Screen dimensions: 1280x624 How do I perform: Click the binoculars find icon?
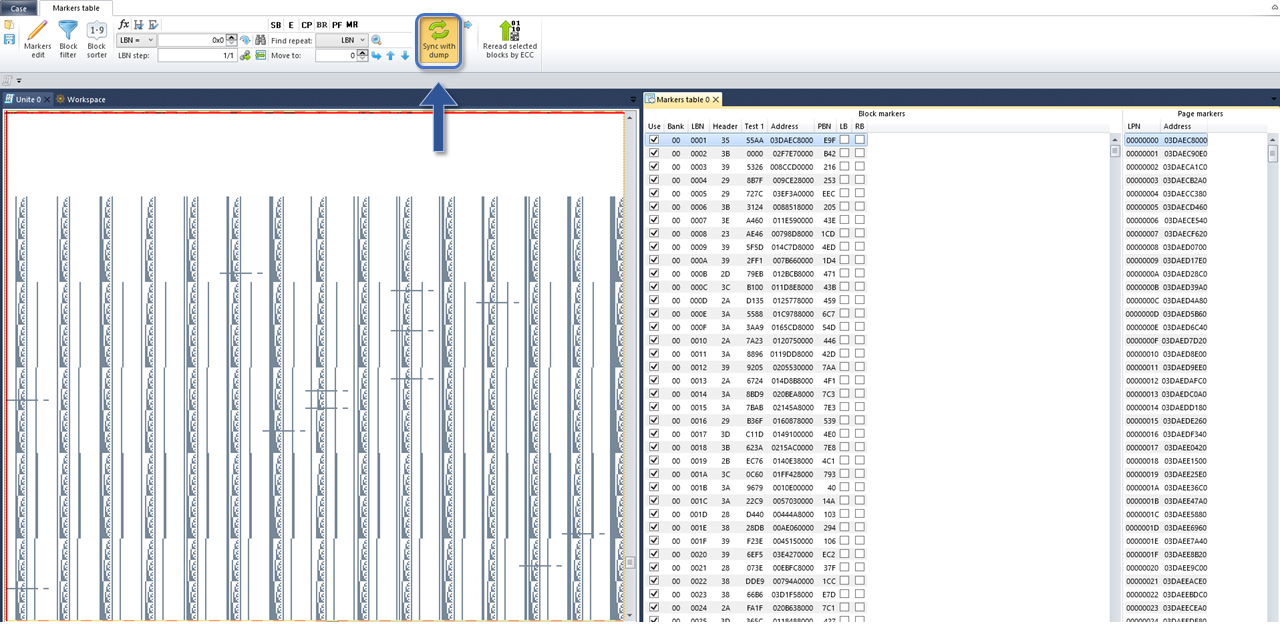pos(260,40)
